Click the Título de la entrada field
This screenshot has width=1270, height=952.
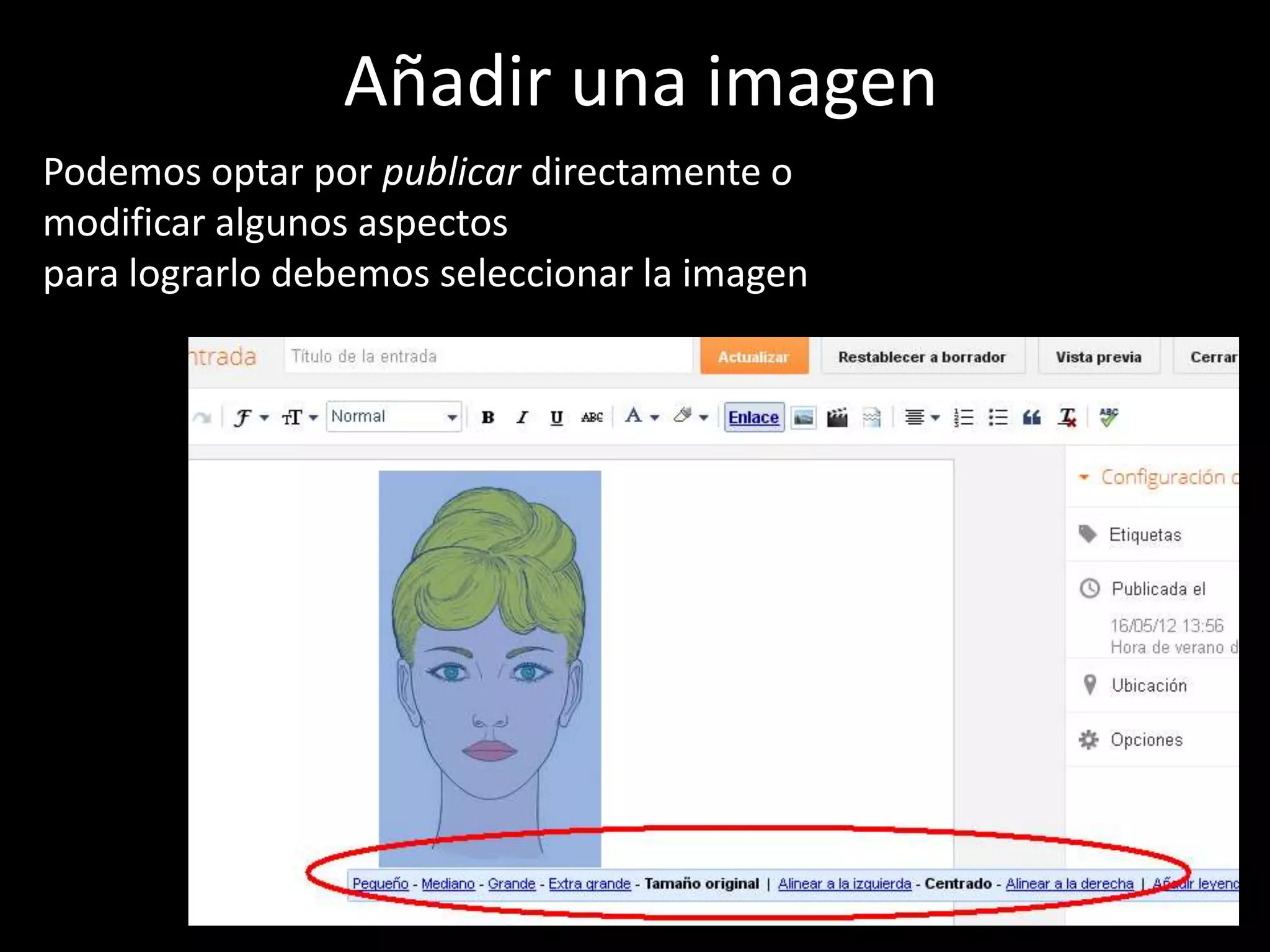click(x=488, y=356)
